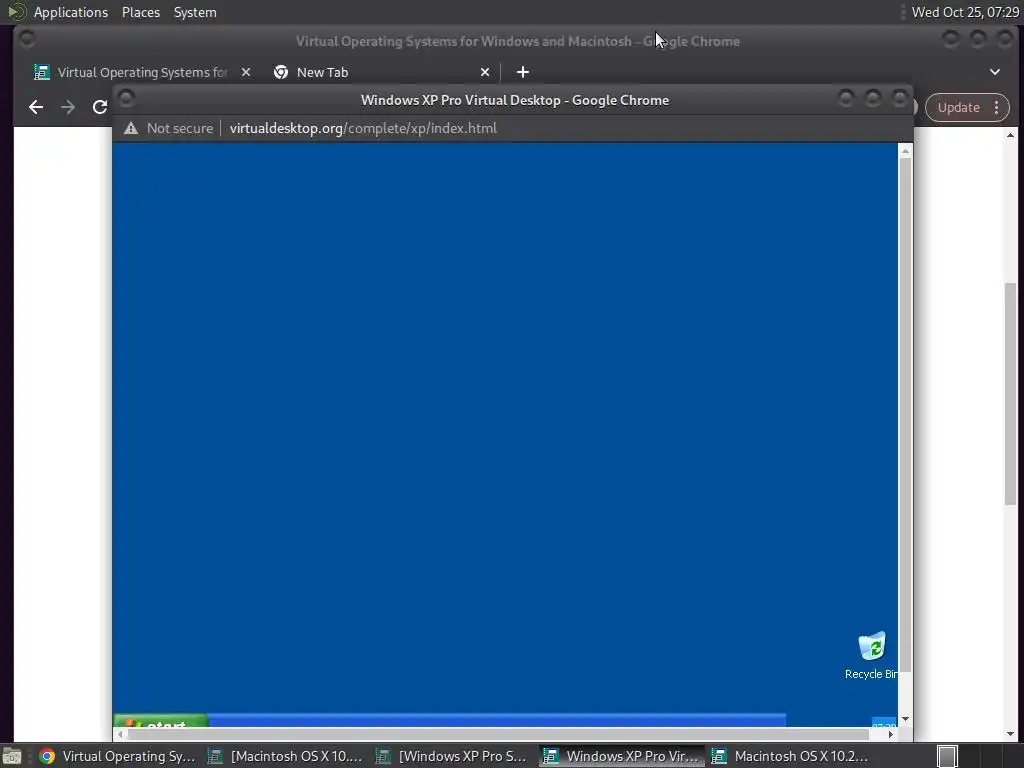Reload the page in the main Chrome window
Screen dimensions: 1024x768
coord(99,107)
